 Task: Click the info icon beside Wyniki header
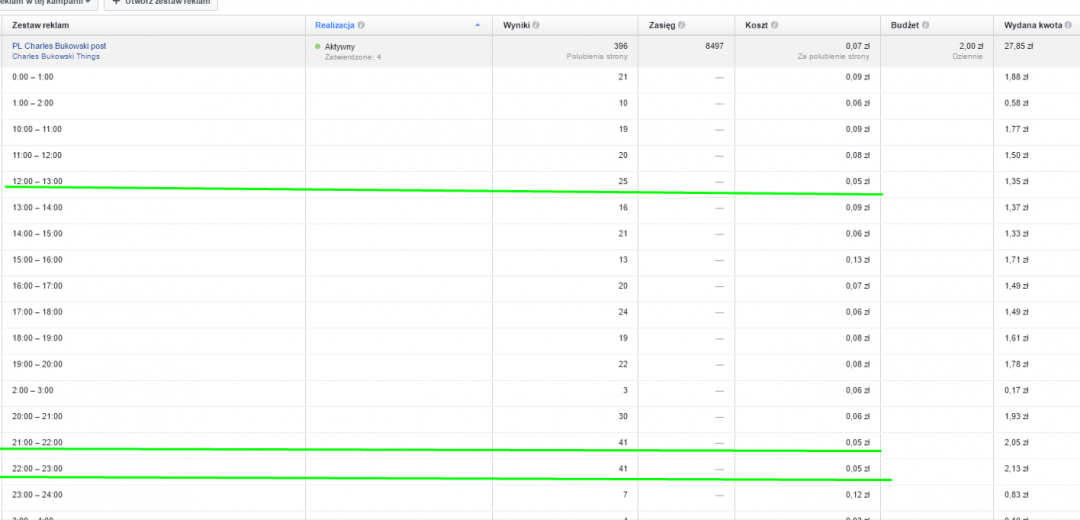536,24
